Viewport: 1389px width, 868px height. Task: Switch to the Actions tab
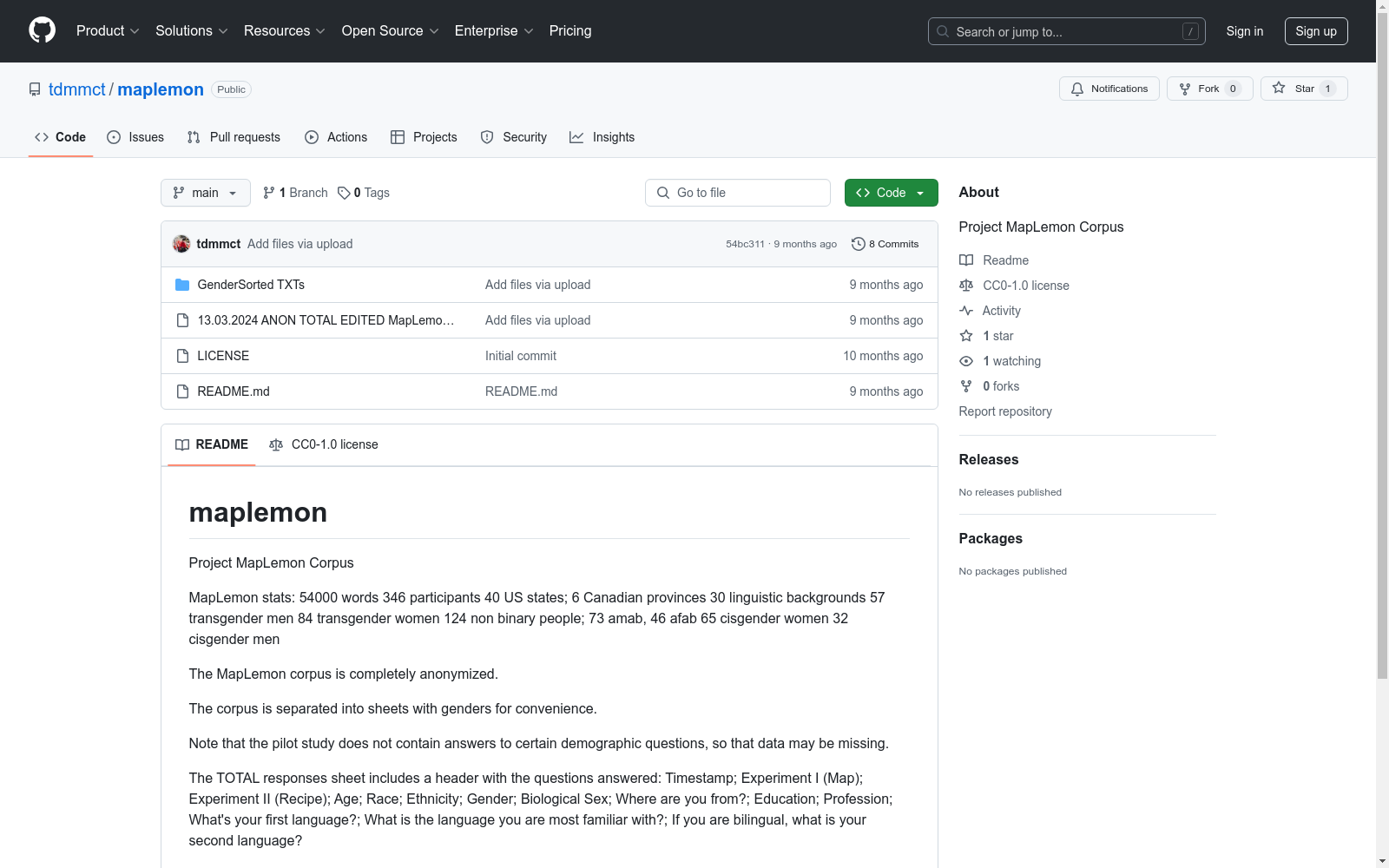point(336,137)
